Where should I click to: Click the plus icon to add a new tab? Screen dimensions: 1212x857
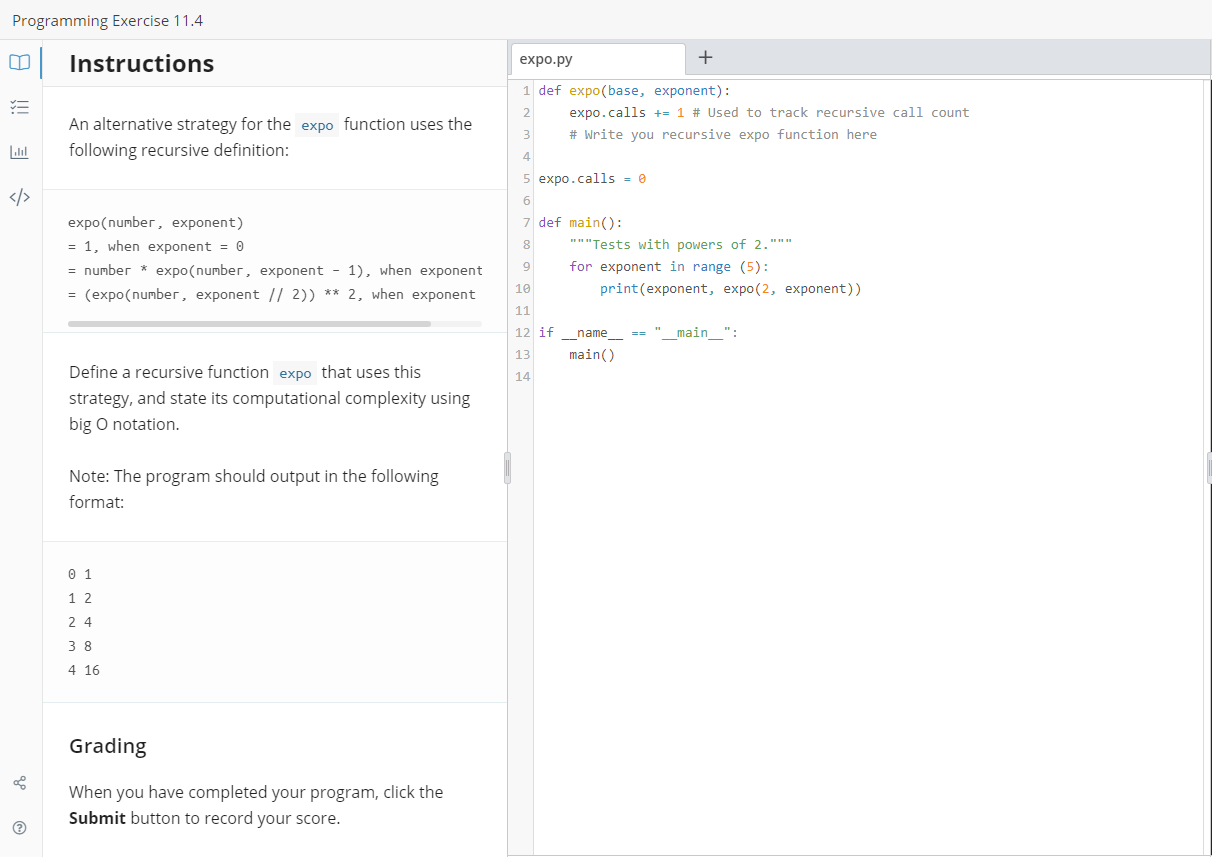click(x=705, y=58)
